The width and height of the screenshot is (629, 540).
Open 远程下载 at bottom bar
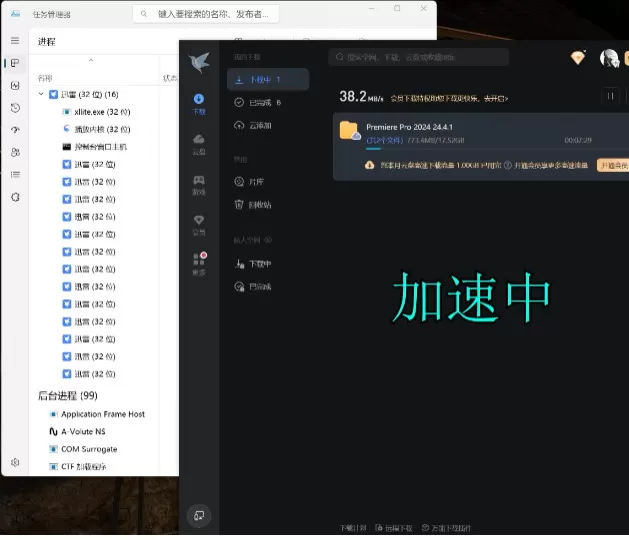tap(394, 528)
